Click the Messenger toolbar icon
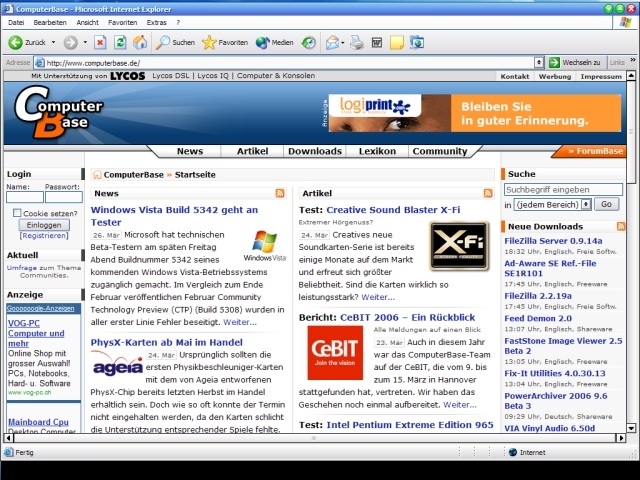This screenshot has height=480, width=640. point(417,42)
